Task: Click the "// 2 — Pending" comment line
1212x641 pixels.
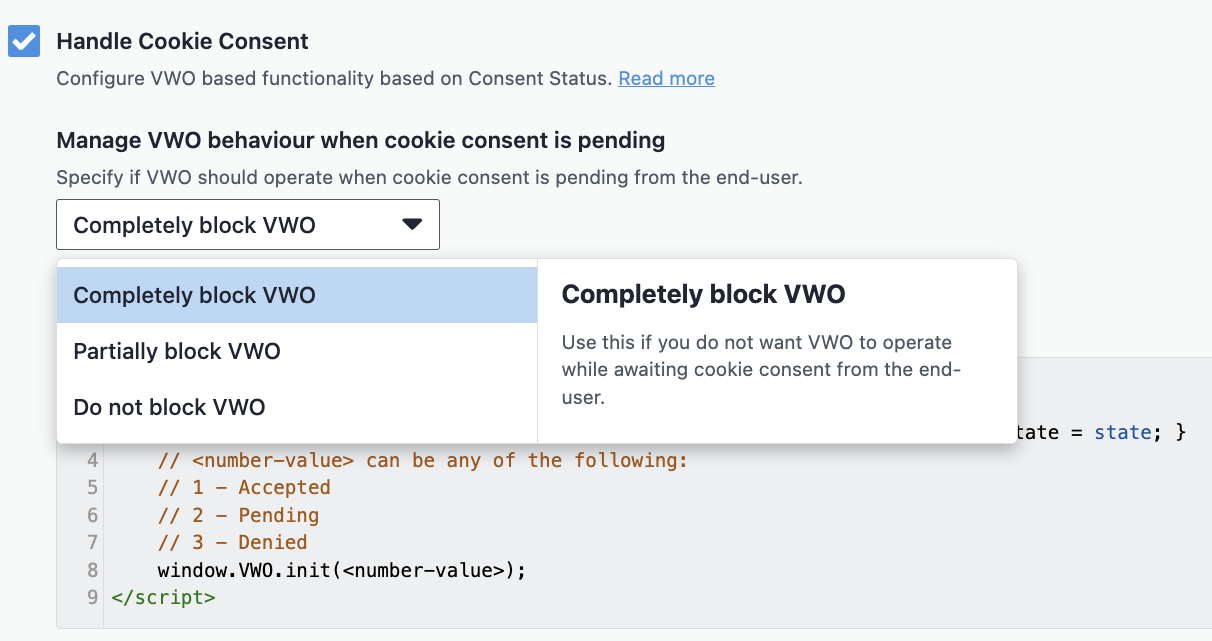Action: [238, 514]
